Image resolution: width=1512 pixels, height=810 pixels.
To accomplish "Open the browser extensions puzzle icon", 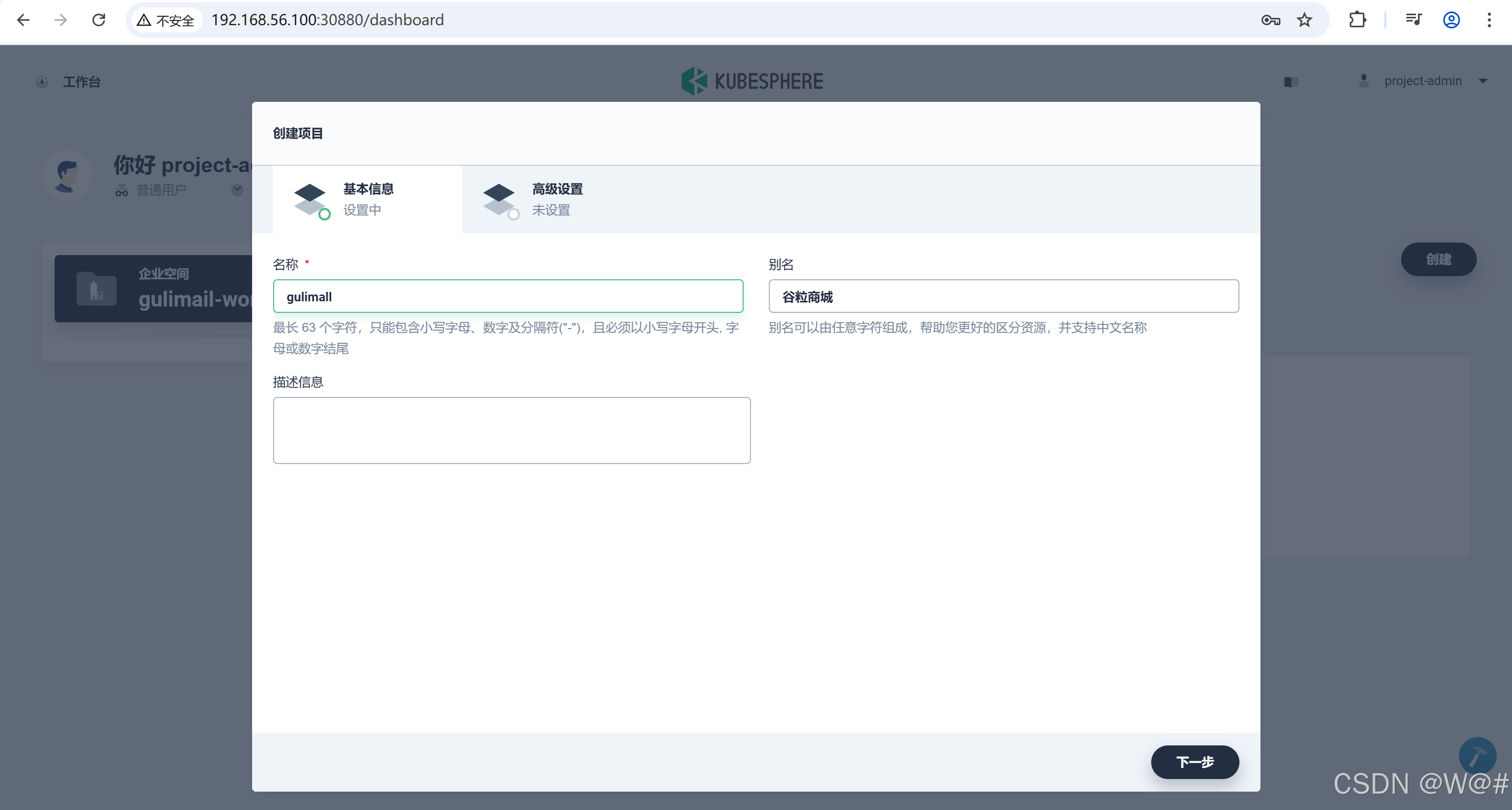I will (1357, 20).
